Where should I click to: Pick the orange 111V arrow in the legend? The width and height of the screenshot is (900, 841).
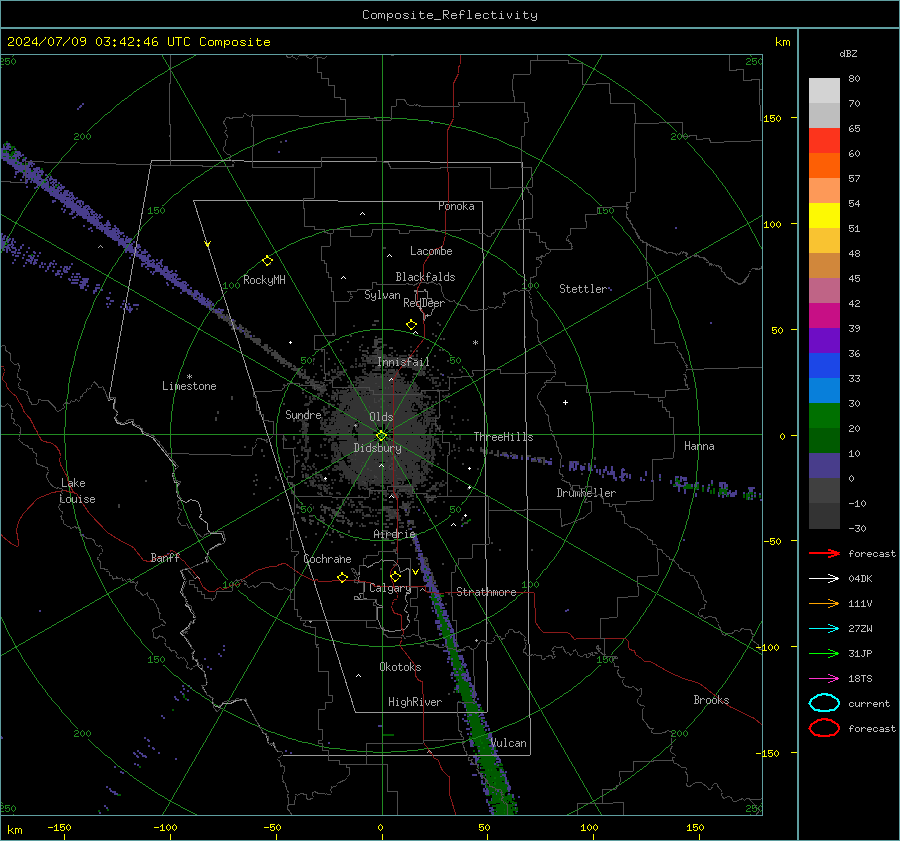point(824,603)
